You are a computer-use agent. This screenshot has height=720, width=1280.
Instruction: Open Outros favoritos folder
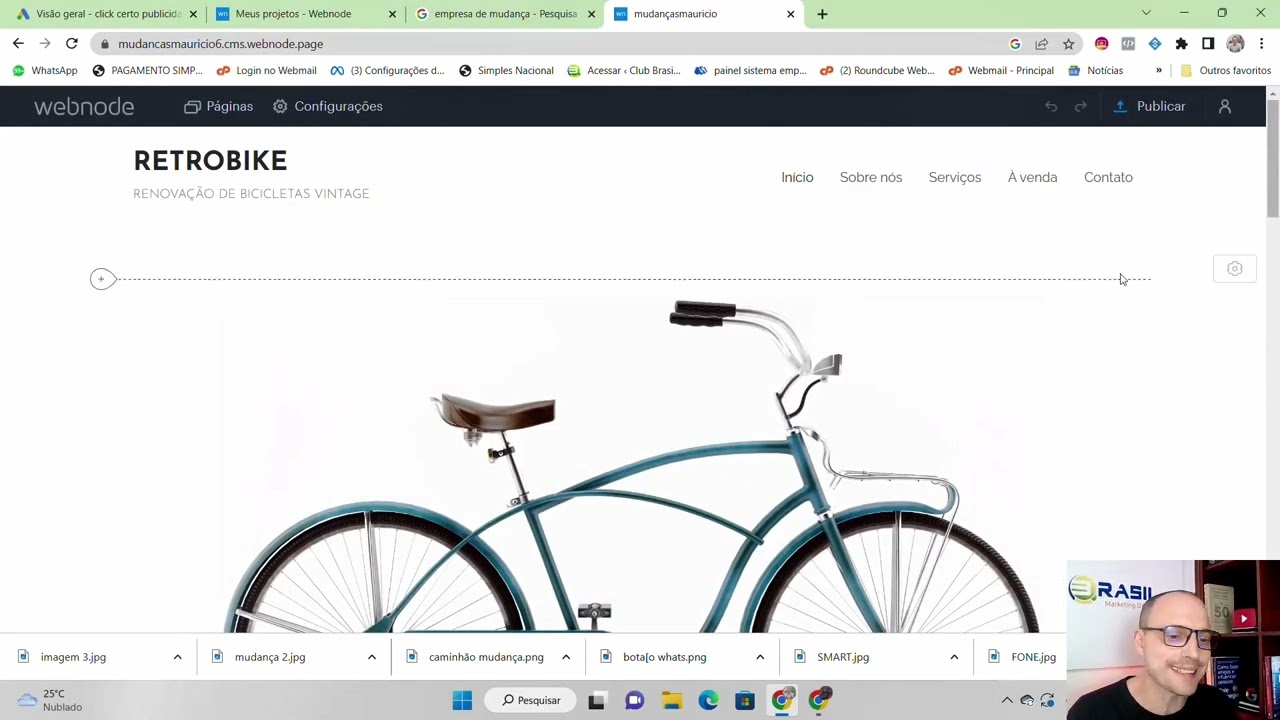coord(1225,71)
